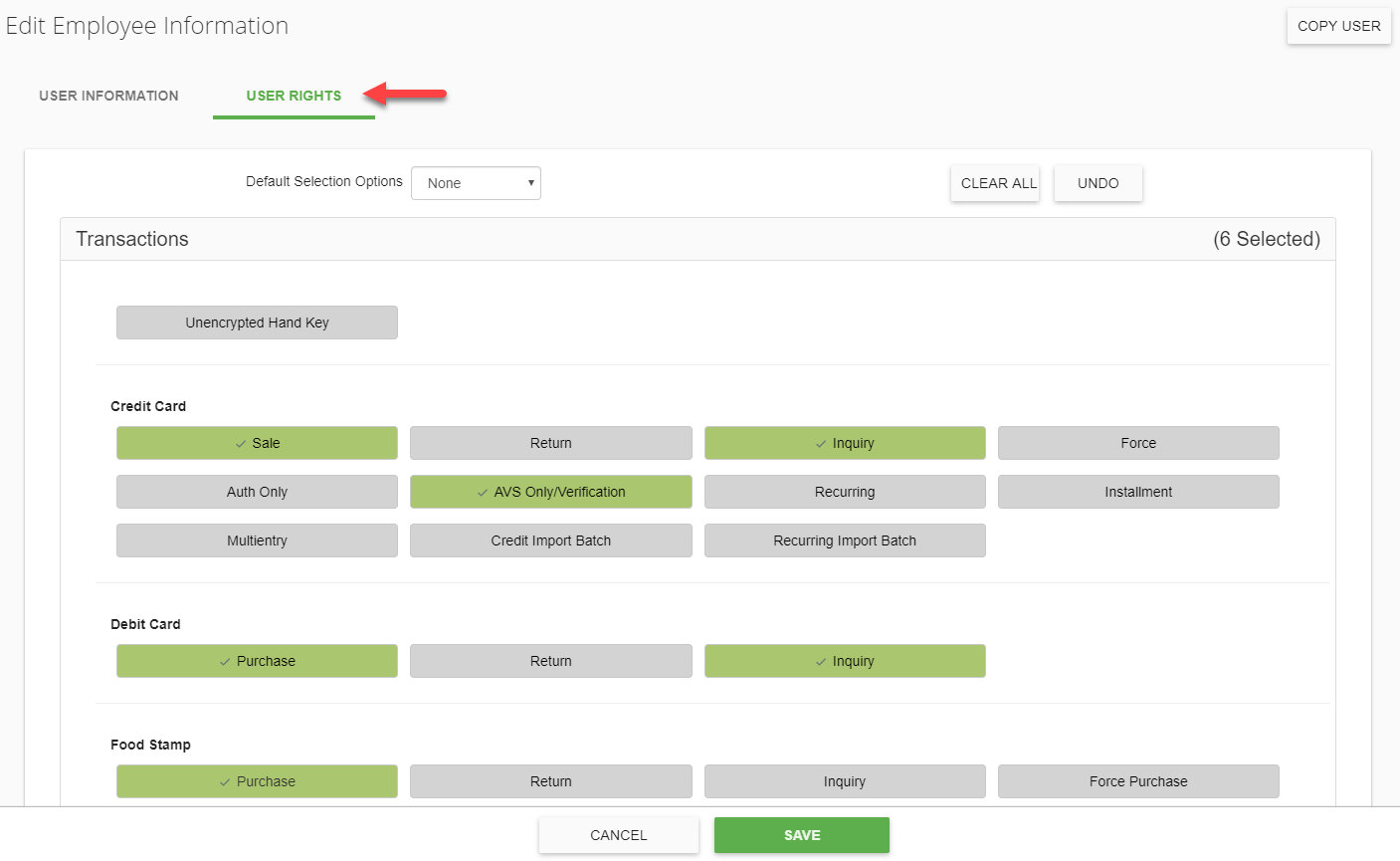This screenshot has width=1400, height=861.
Task: Toggle Unencrypted Hand Key permission
Action: 257,323
